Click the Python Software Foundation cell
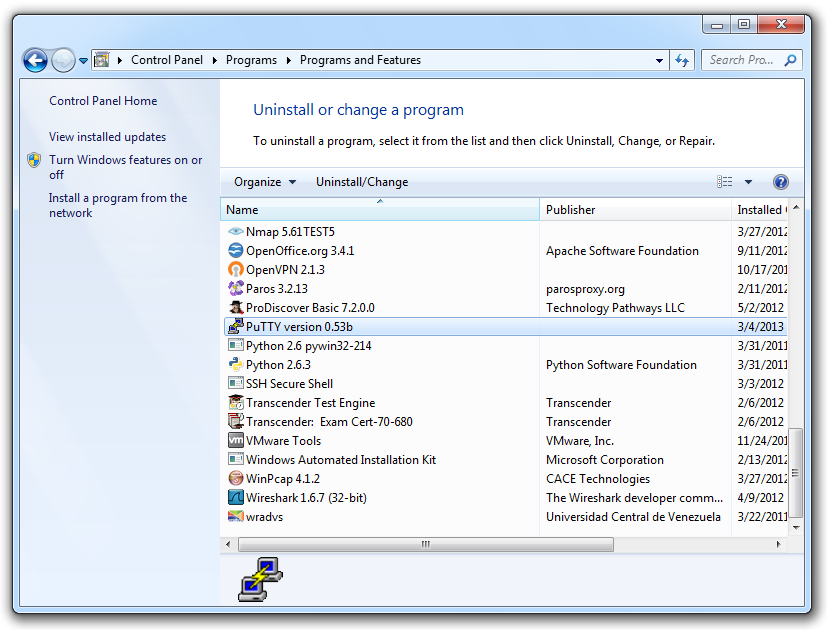This screenshot has height=630, width=827. tap(621, 365)
